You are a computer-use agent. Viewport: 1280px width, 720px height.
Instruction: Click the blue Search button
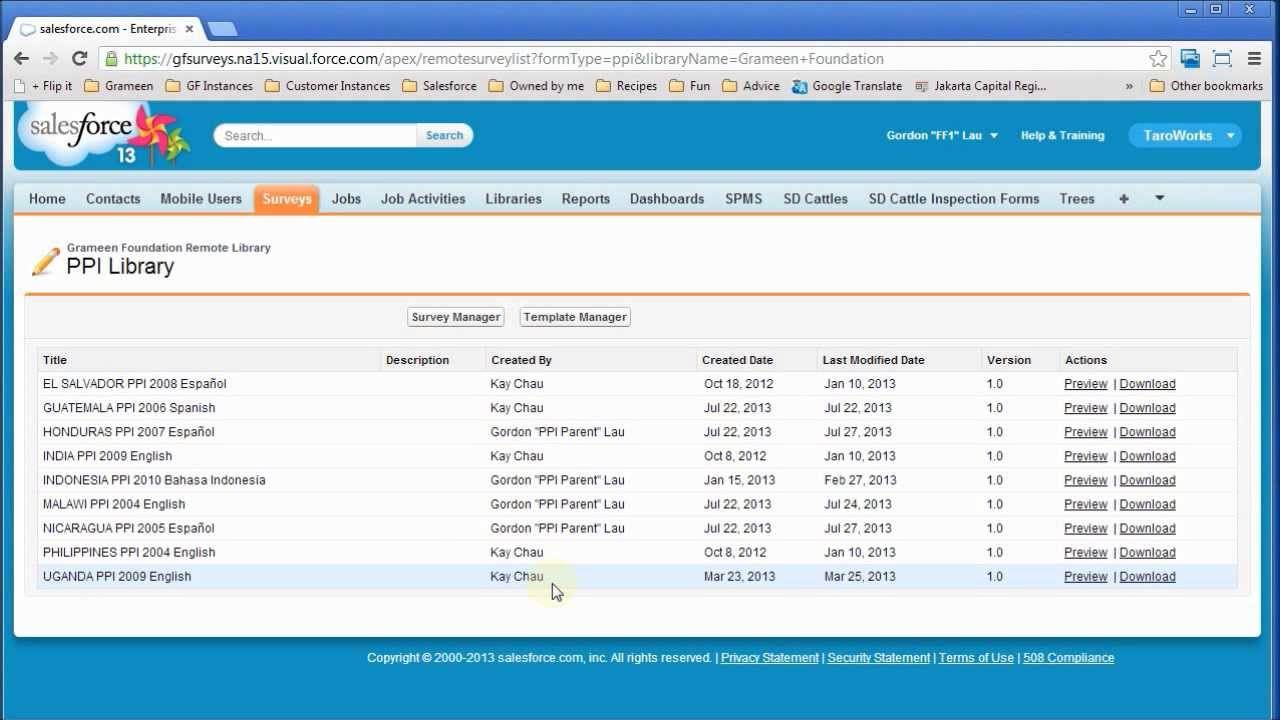click(445, 136)
